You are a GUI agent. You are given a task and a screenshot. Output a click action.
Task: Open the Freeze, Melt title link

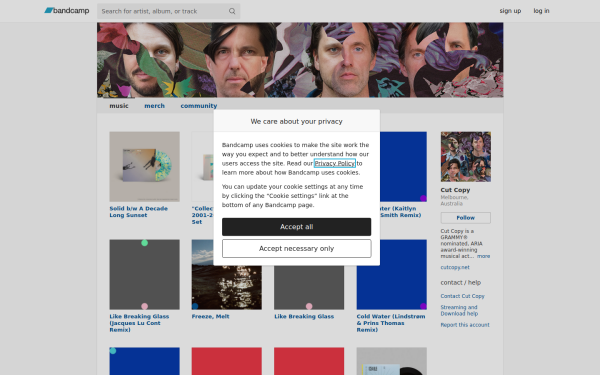pos(210,316)
